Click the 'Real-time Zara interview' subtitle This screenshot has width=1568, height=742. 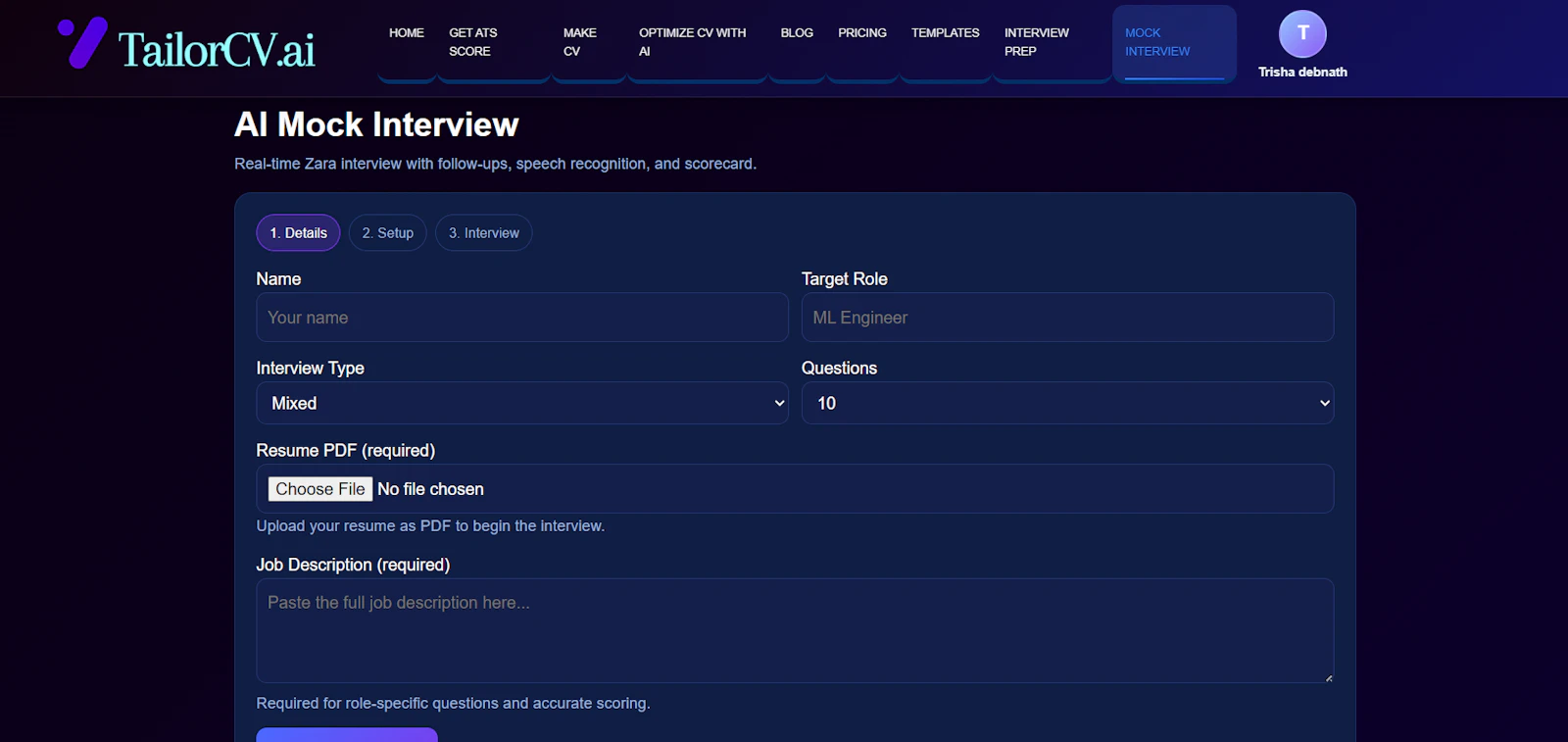point(495,164)
